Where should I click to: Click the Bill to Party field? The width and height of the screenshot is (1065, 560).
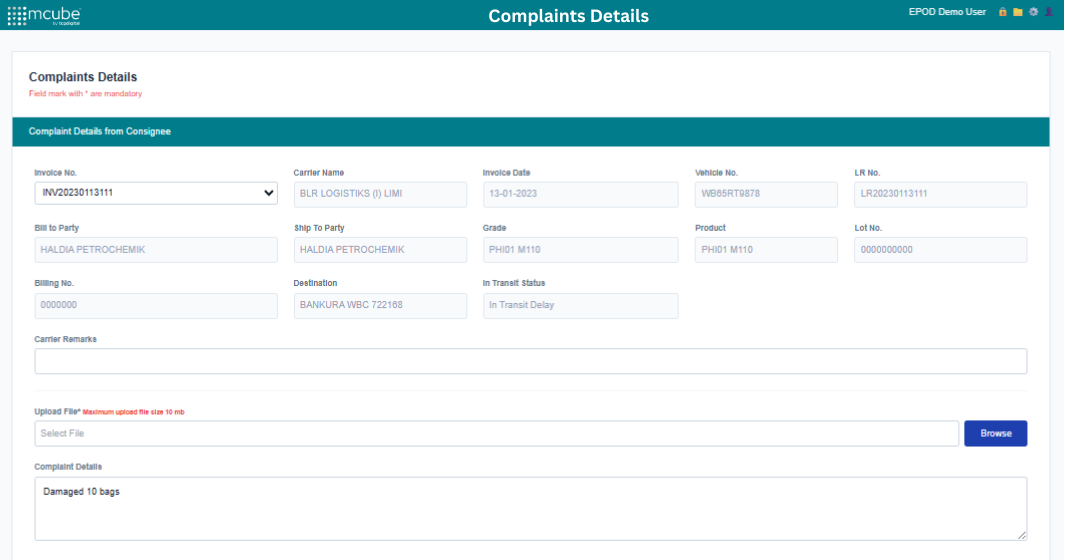[x=156, y=250]
